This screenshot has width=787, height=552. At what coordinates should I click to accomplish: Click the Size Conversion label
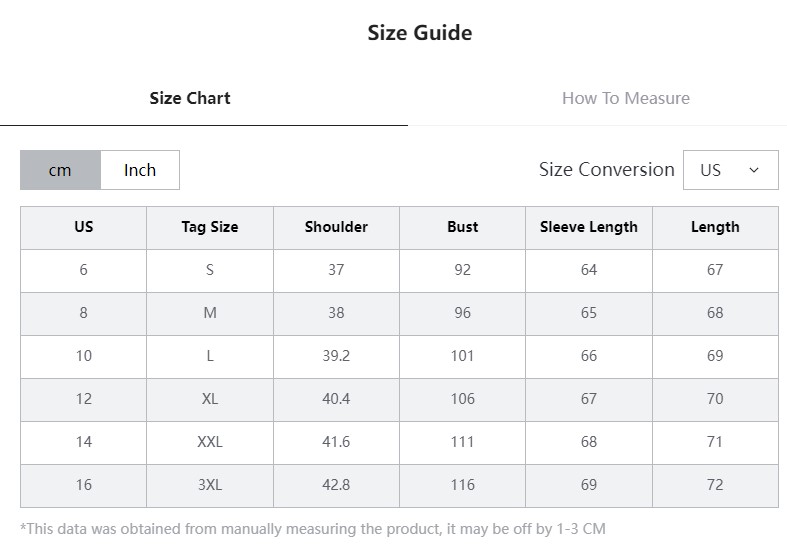click(x=606, y=170)
